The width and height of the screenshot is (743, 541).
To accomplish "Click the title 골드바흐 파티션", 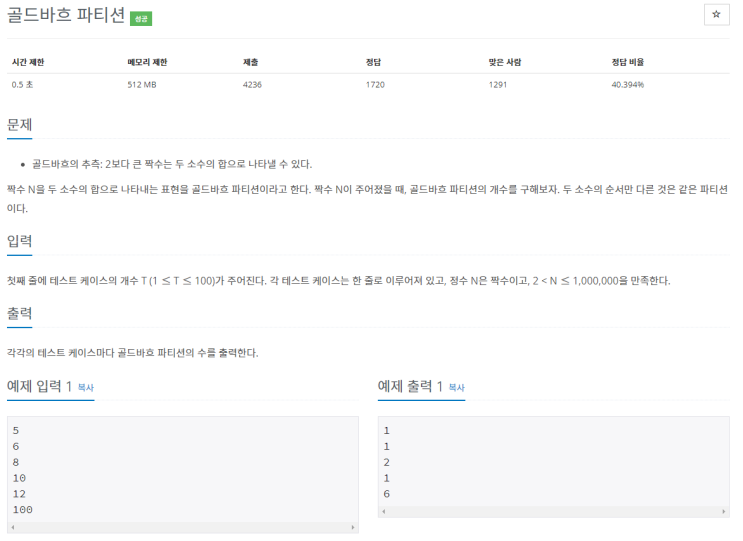I will 66,15.
